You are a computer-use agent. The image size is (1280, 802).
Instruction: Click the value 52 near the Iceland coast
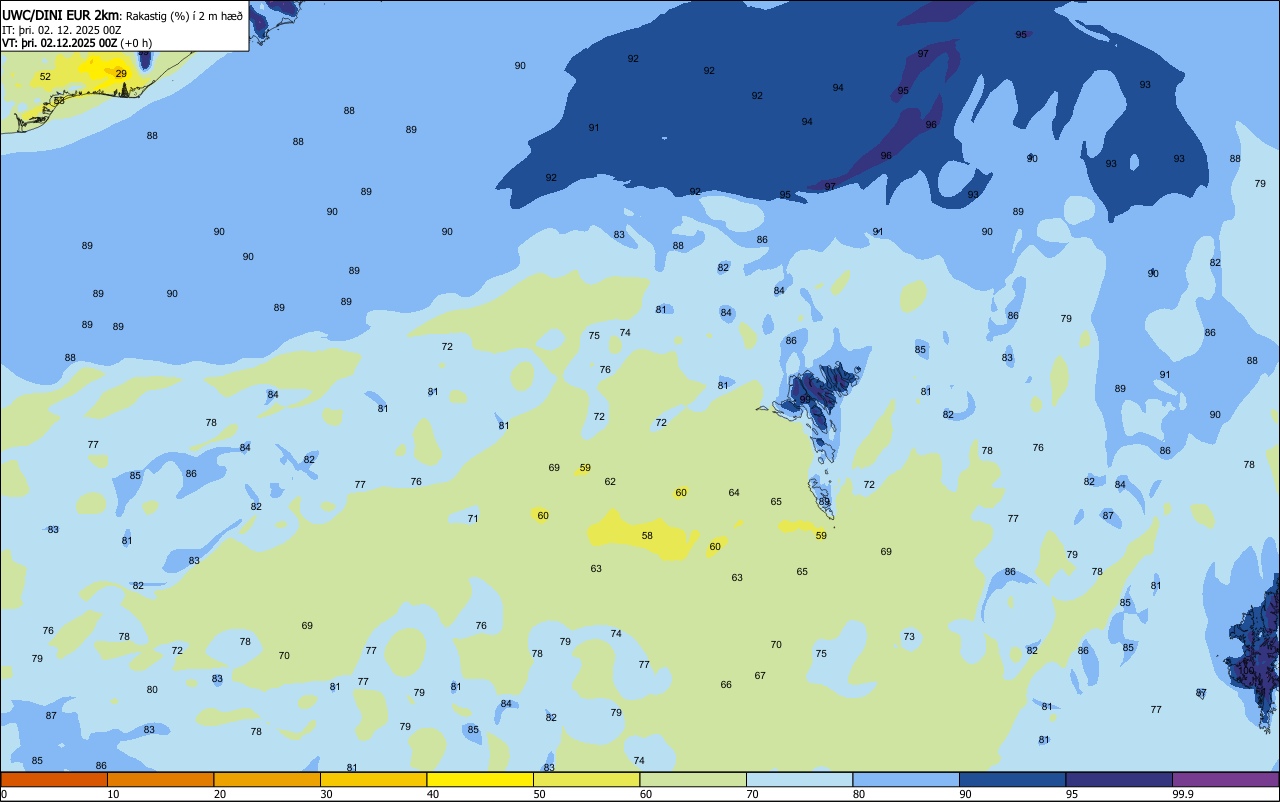(x=45, y=77)
